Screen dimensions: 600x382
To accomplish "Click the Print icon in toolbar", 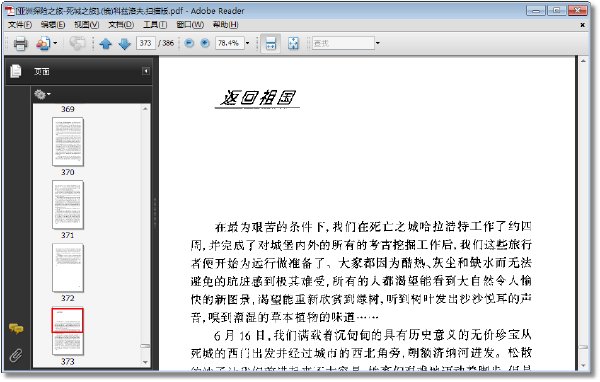I will point(20,43).
